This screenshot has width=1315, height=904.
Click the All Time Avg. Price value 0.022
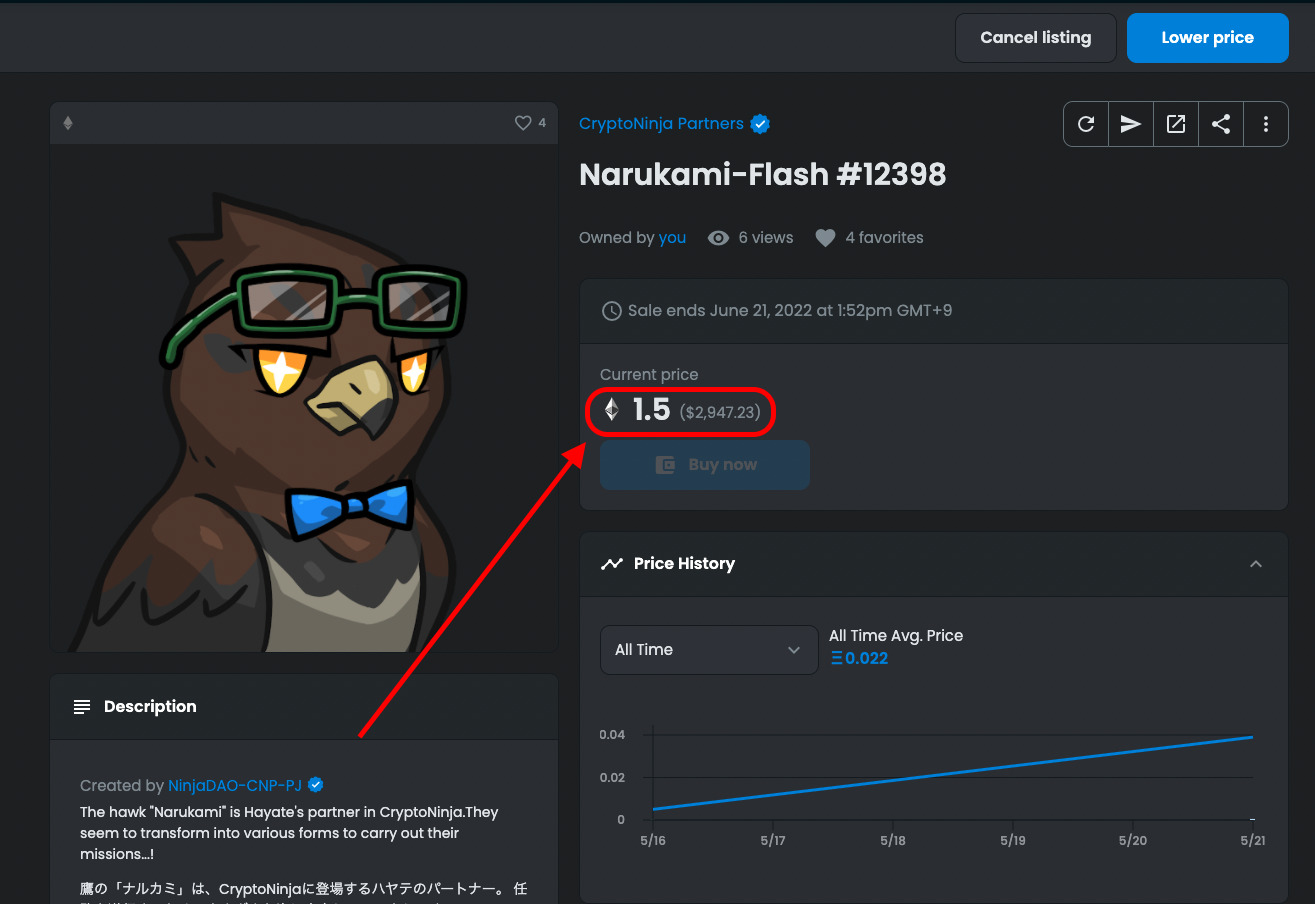point(859,658)
